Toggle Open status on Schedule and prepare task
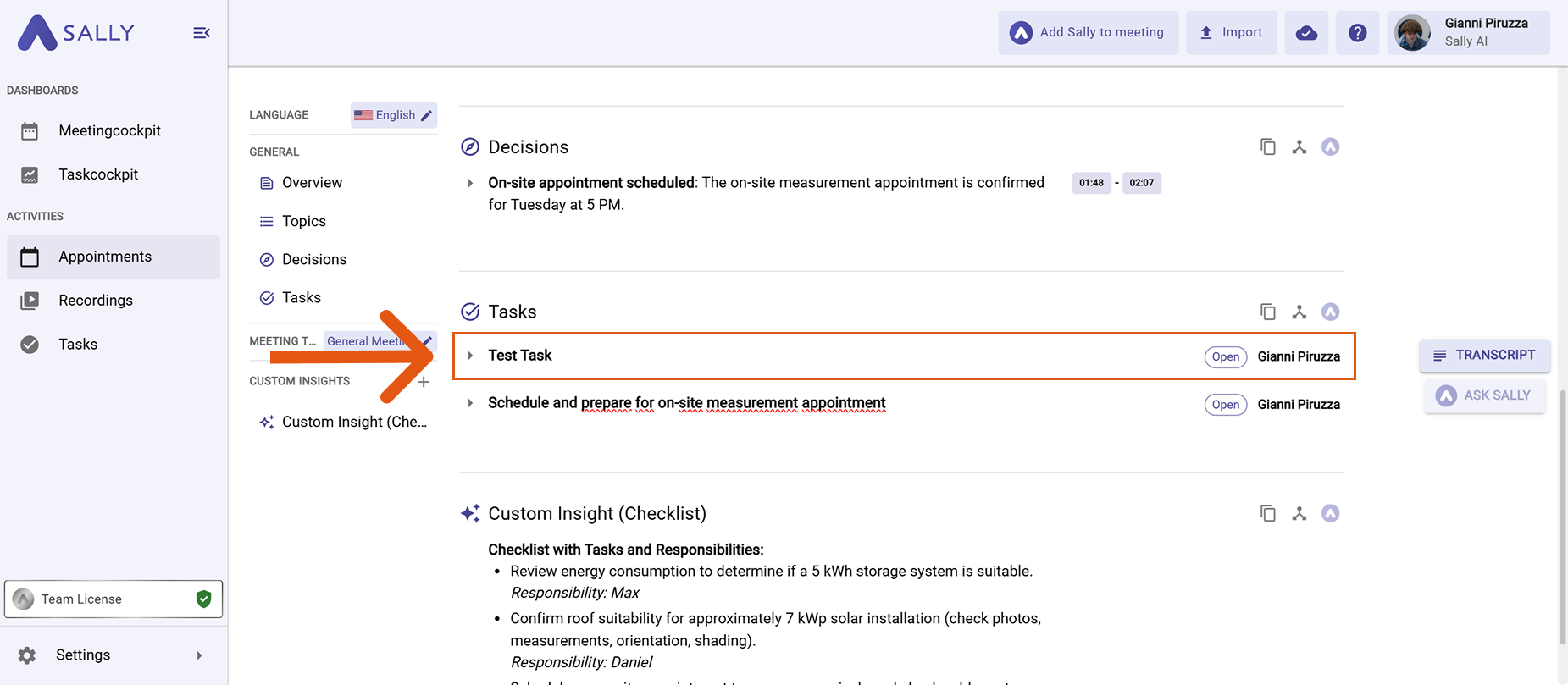 click(x=1225, y=404)
